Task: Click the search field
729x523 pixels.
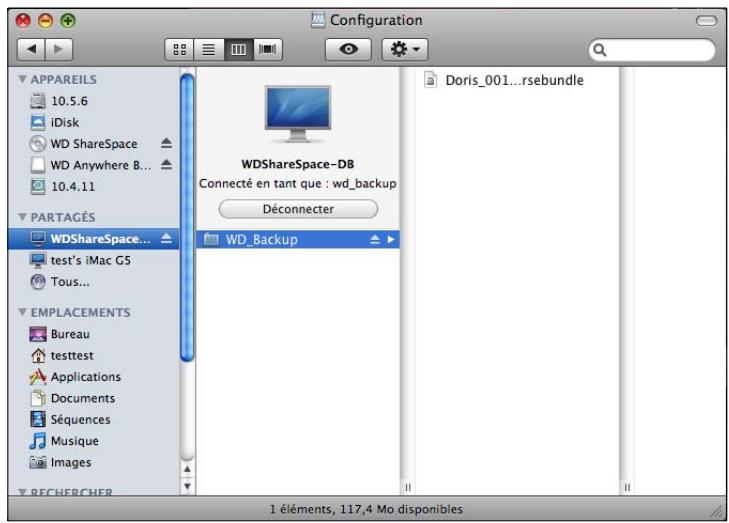Action: click(x=651, y=50)
